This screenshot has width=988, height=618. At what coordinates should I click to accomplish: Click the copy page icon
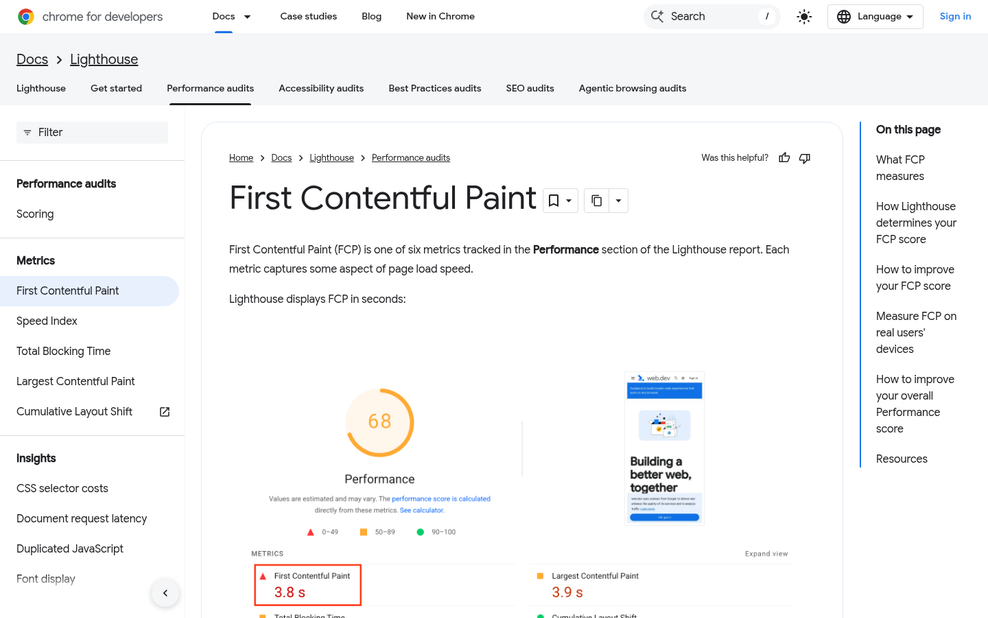point(596,200)
